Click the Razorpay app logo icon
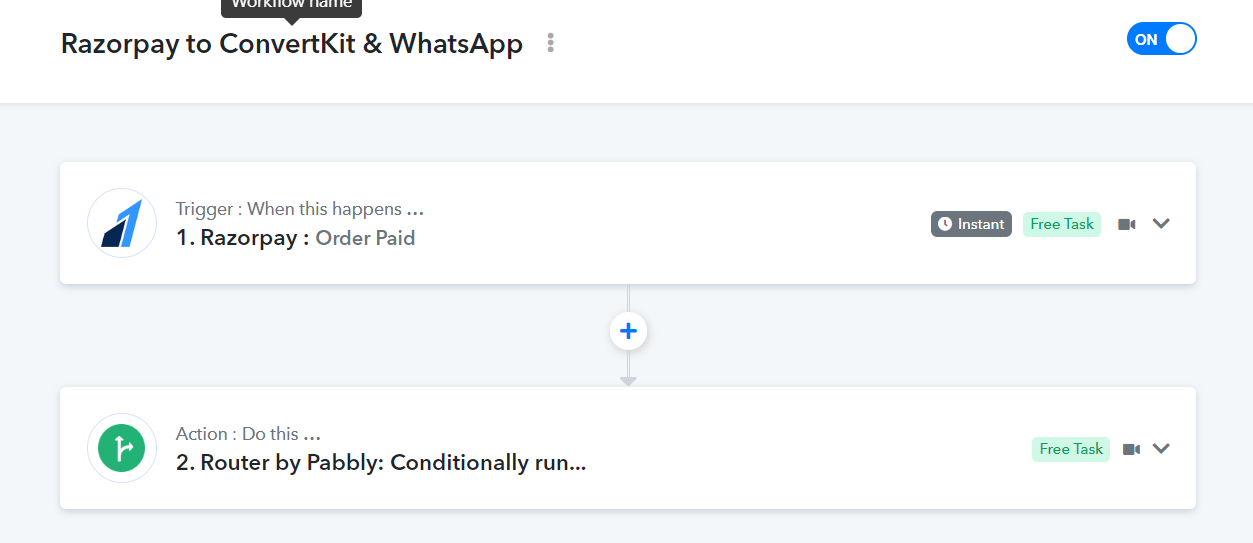The image size is (1253, 543). 122,223
